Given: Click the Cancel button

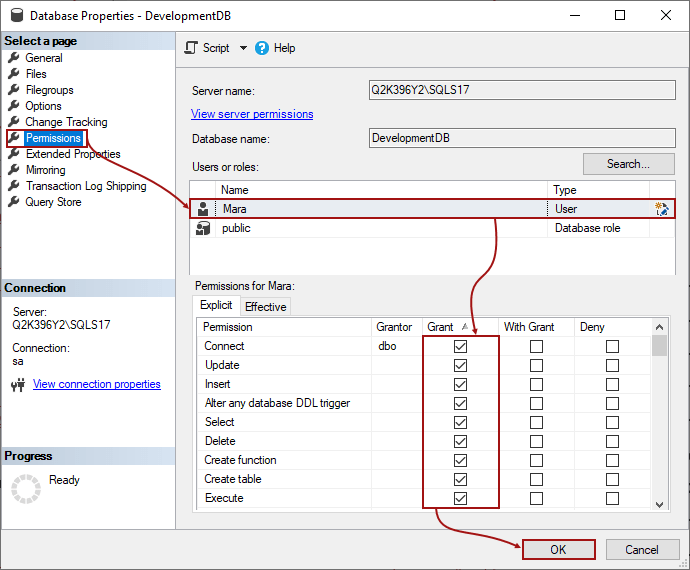Looking at the screenshot, I should tap(642, 550).
